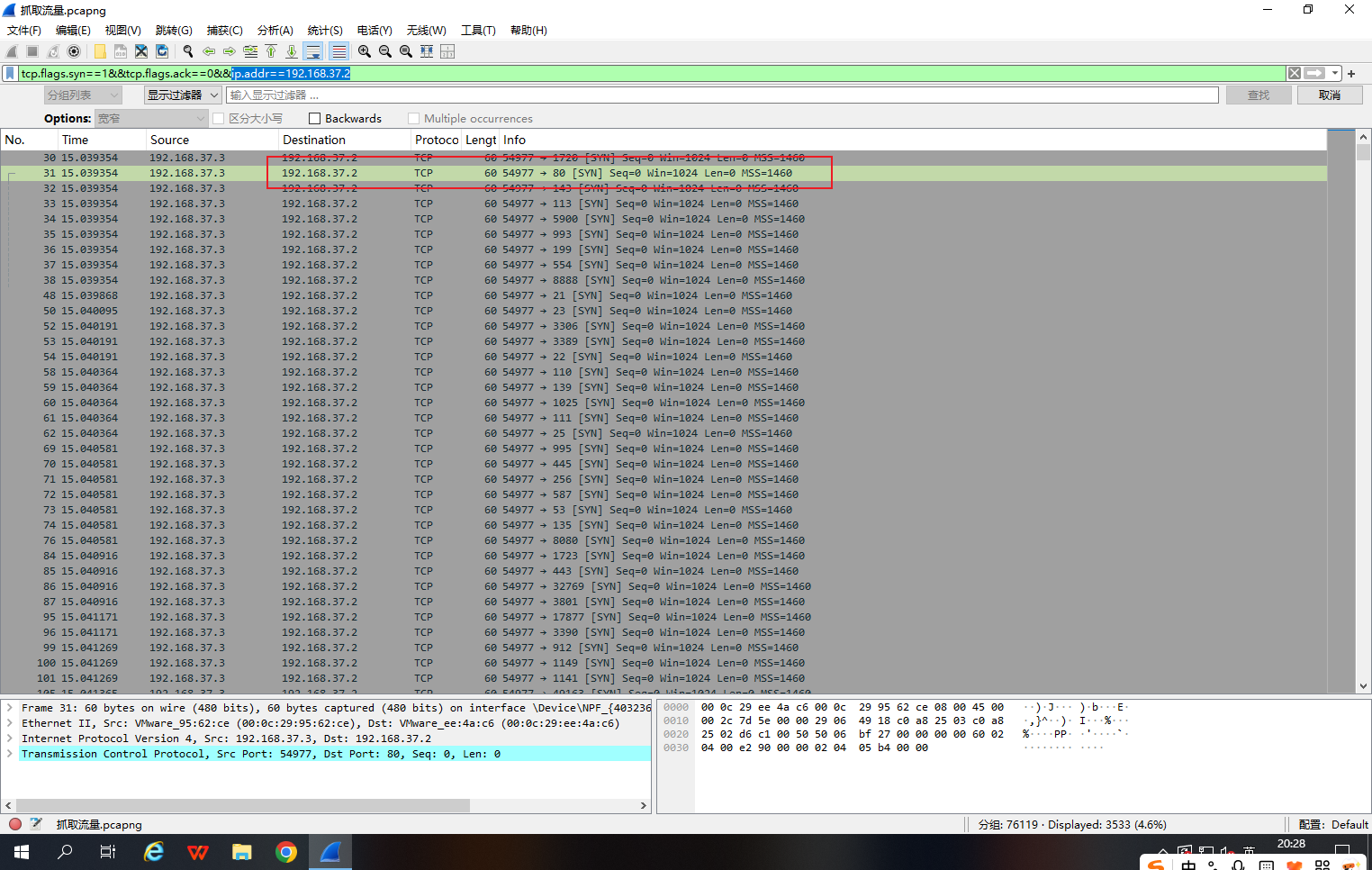
Task: Open the 分析(A) menu
Action: (x=275, y=31)
